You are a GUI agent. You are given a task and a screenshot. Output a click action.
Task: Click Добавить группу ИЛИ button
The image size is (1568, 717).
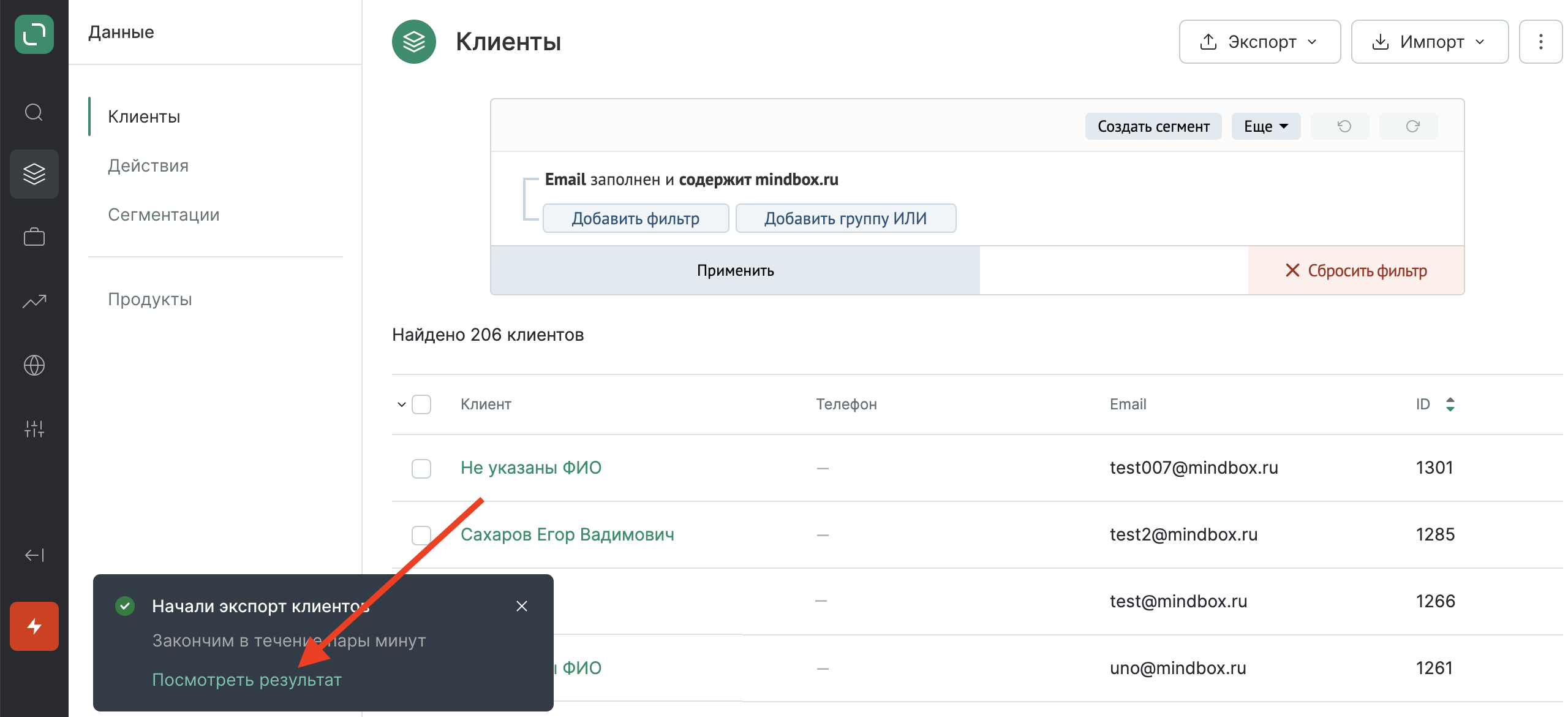(845, 218)
